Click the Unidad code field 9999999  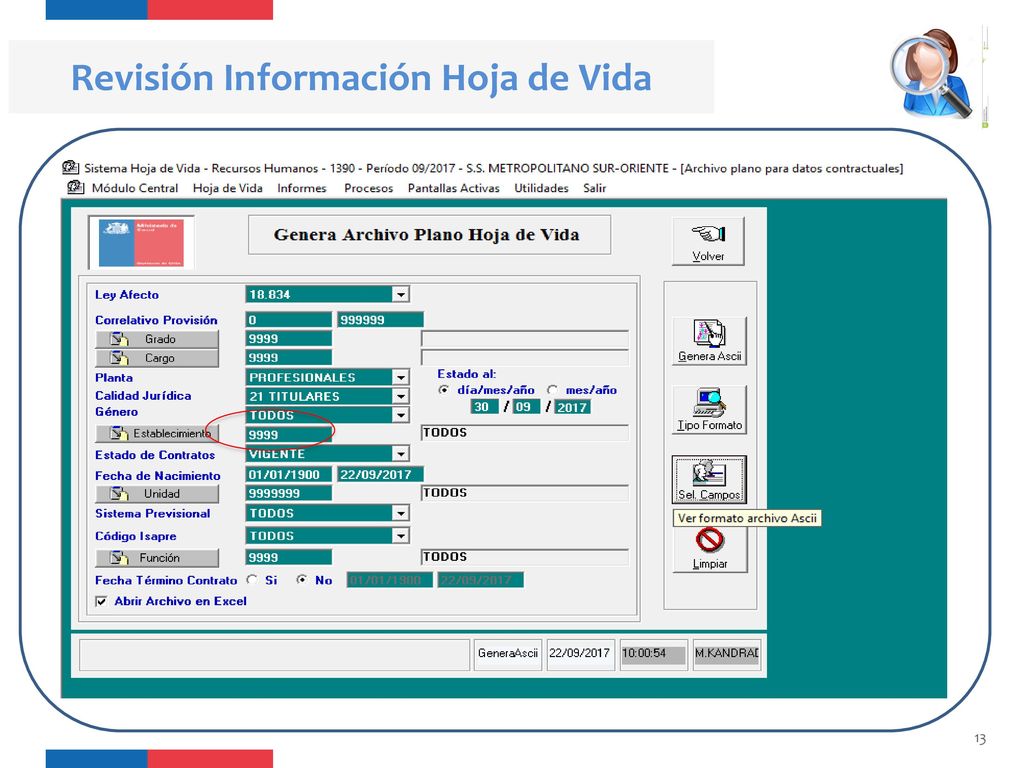click(x=289, y=494)
